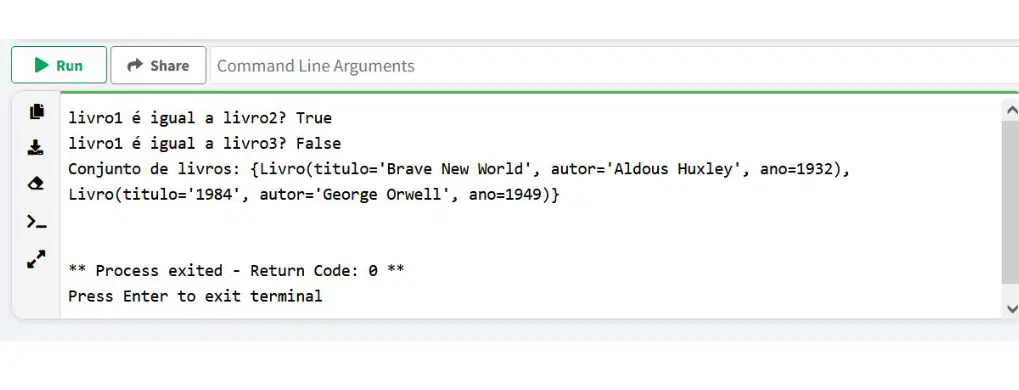The image size is (1019, 390).
Task: Click the 'Process exited - Return Code: 0' line
Action: [236, 270]
